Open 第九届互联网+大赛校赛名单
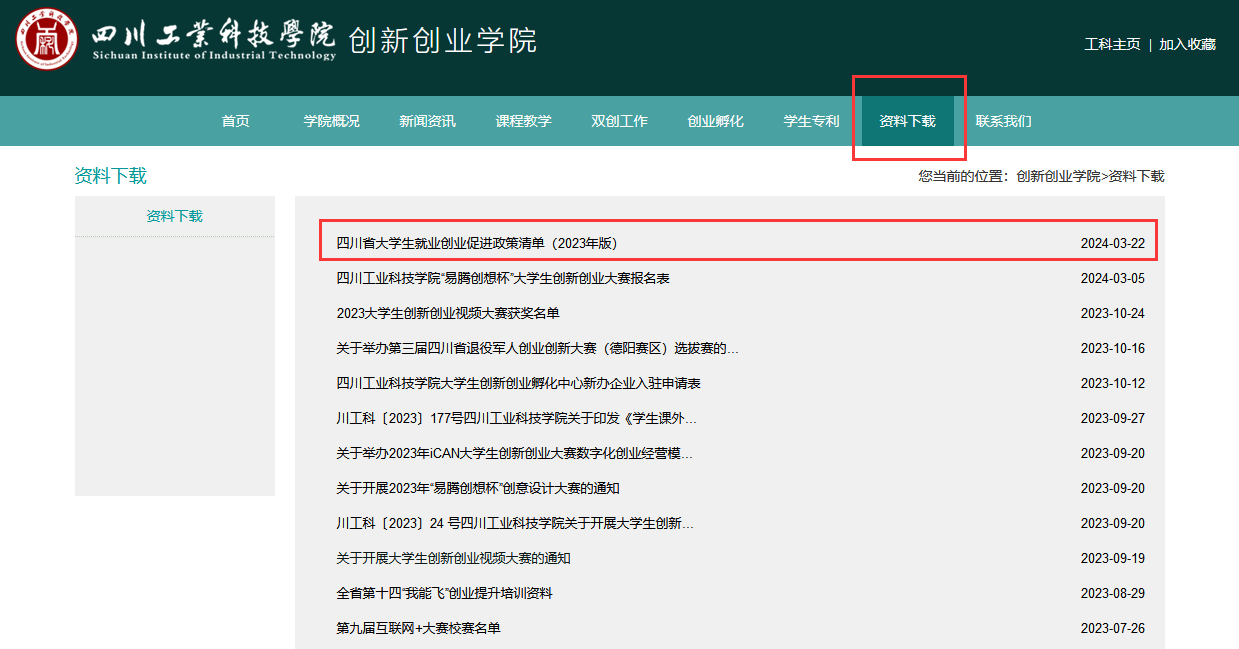1239x649 pixels. coord(418,628)
